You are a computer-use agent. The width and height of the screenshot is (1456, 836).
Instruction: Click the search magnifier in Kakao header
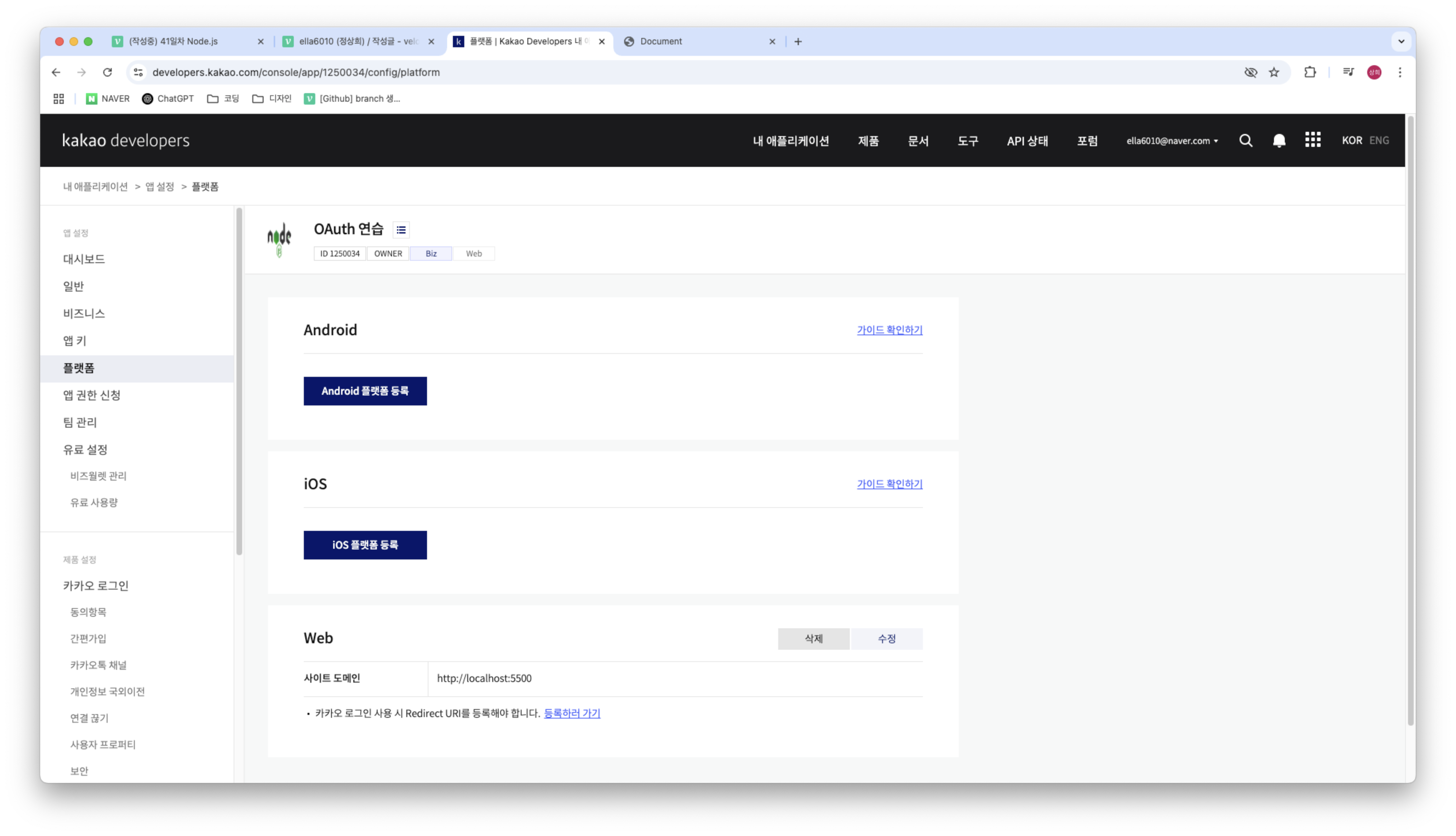(1245, 141)
